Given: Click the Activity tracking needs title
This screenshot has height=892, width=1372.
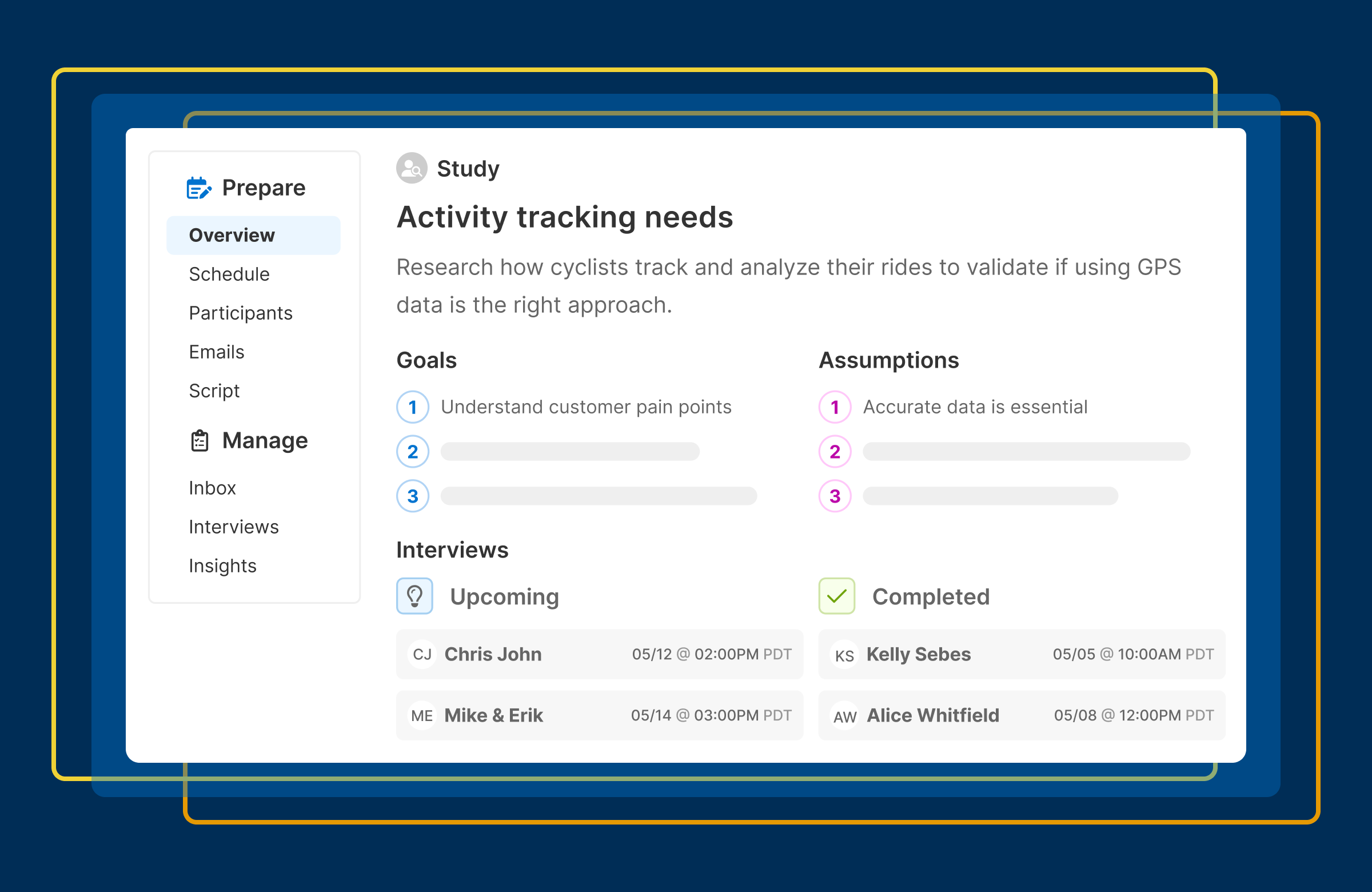Looking at the screenshot, I should point(564,217).
